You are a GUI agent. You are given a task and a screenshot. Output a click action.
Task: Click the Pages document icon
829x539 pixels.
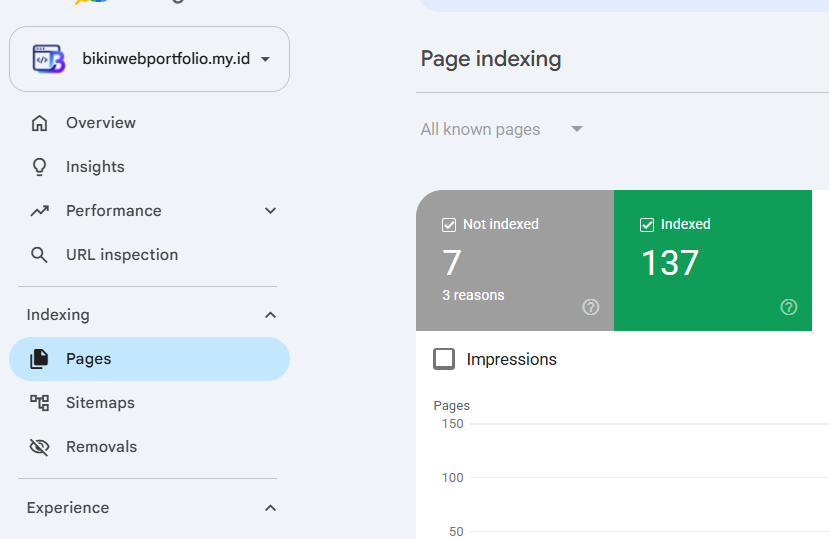click(39, 359)
